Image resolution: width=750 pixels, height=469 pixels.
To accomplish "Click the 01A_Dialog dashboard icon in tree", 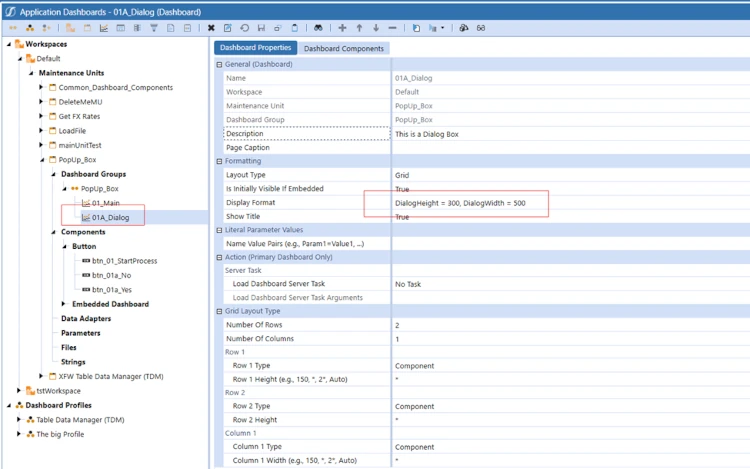I will (x=86, y=218).
